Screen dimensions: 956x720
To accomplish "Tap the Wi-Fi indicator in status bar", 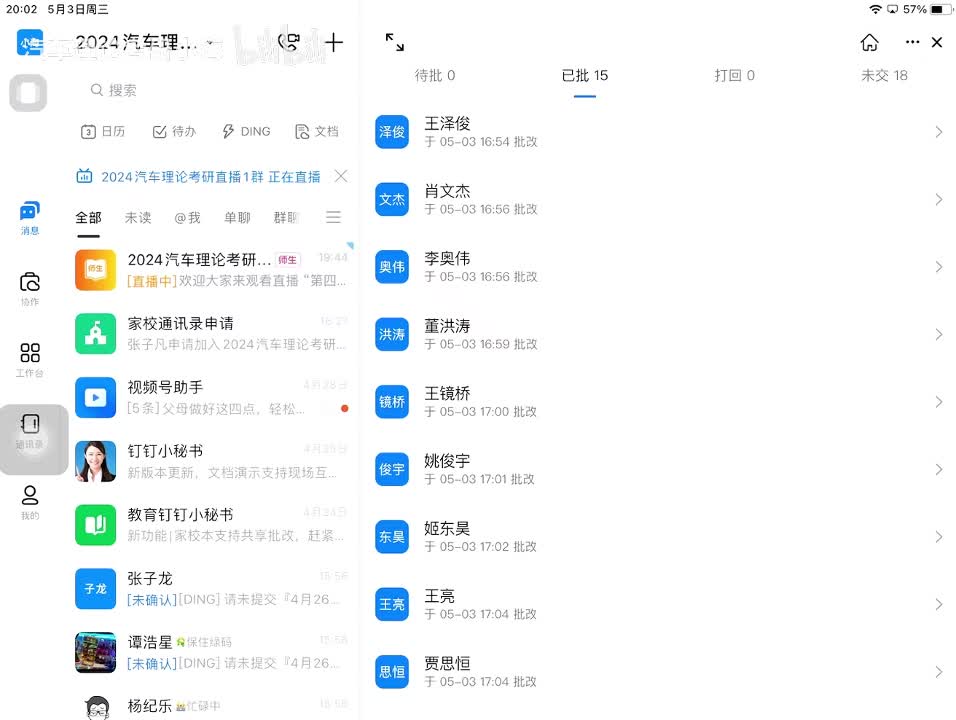I will click(x=876, y=9).
